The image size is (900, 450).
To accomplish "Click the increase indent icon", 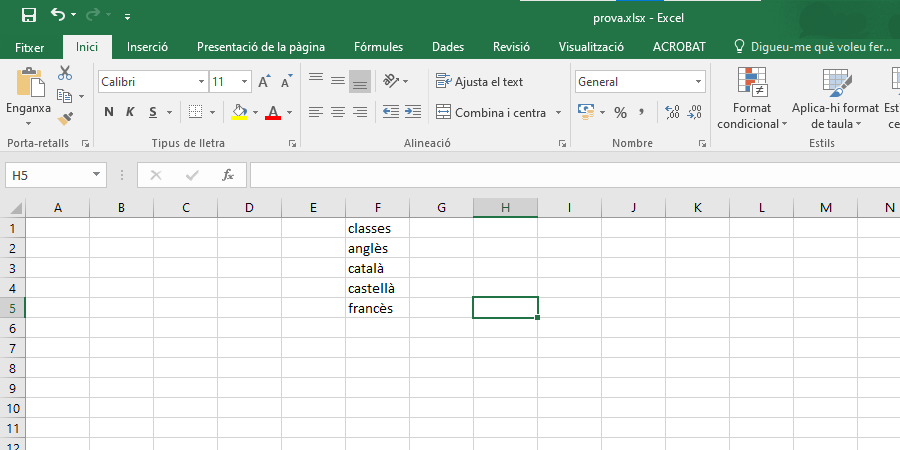I will point(412,112).
